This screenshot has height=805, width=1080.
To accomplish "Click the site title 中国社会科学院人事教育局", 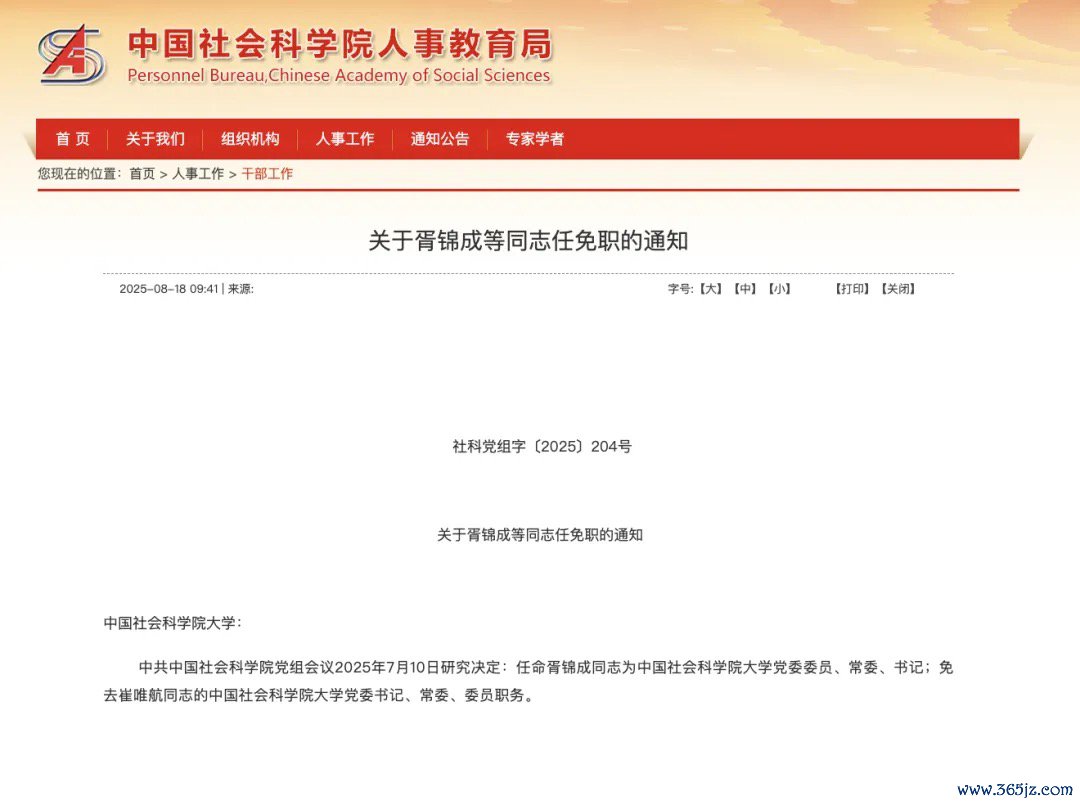I will tap(340, 44).
